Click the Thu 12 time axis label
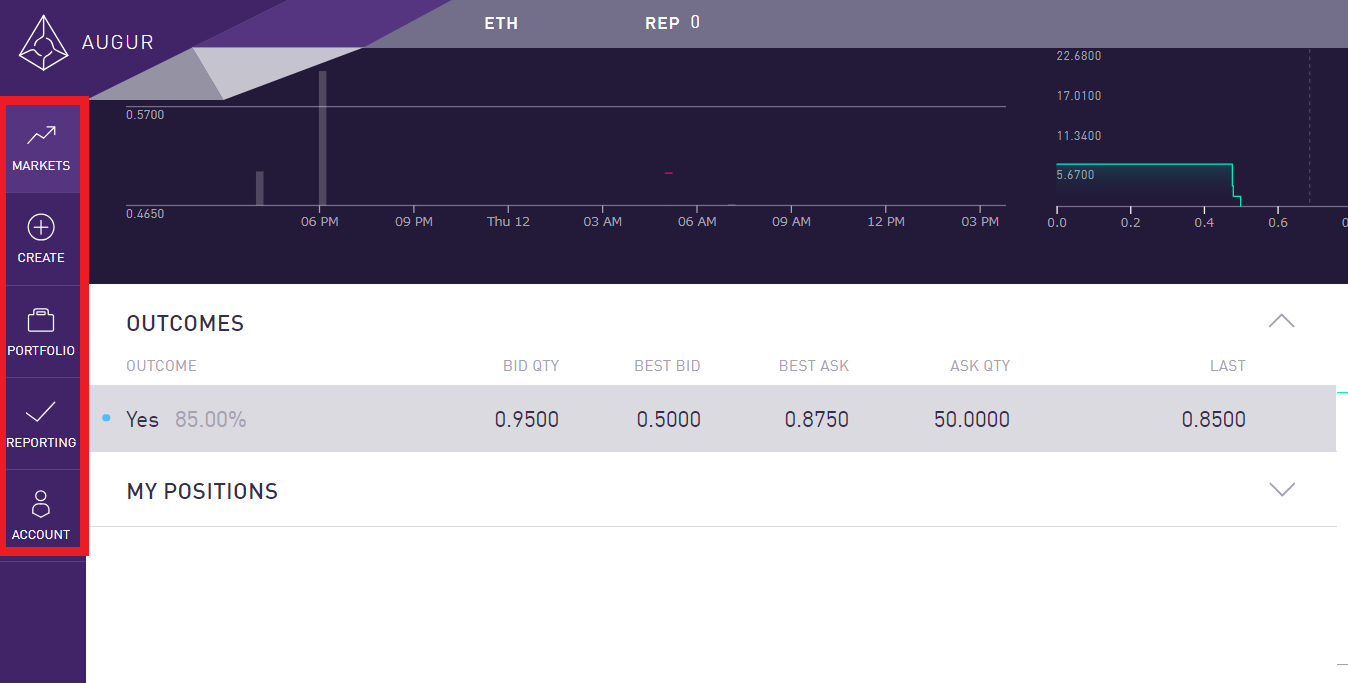 pyautogui.click(x=508, y=222)
